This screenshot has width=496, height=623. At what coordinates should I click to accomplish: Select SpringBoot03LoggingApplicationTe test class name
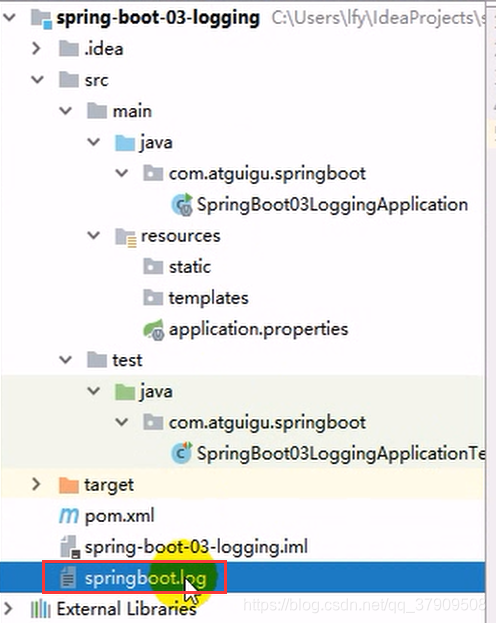click(341, 454)
